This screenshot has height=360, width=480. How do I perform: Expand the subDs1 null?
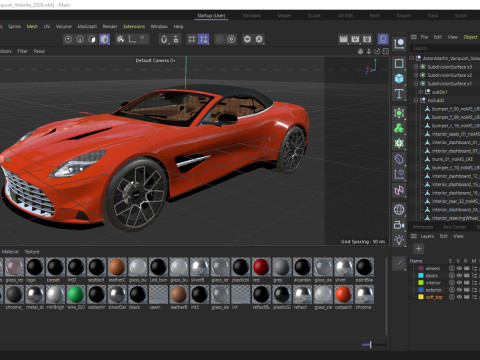pos(421,92)
